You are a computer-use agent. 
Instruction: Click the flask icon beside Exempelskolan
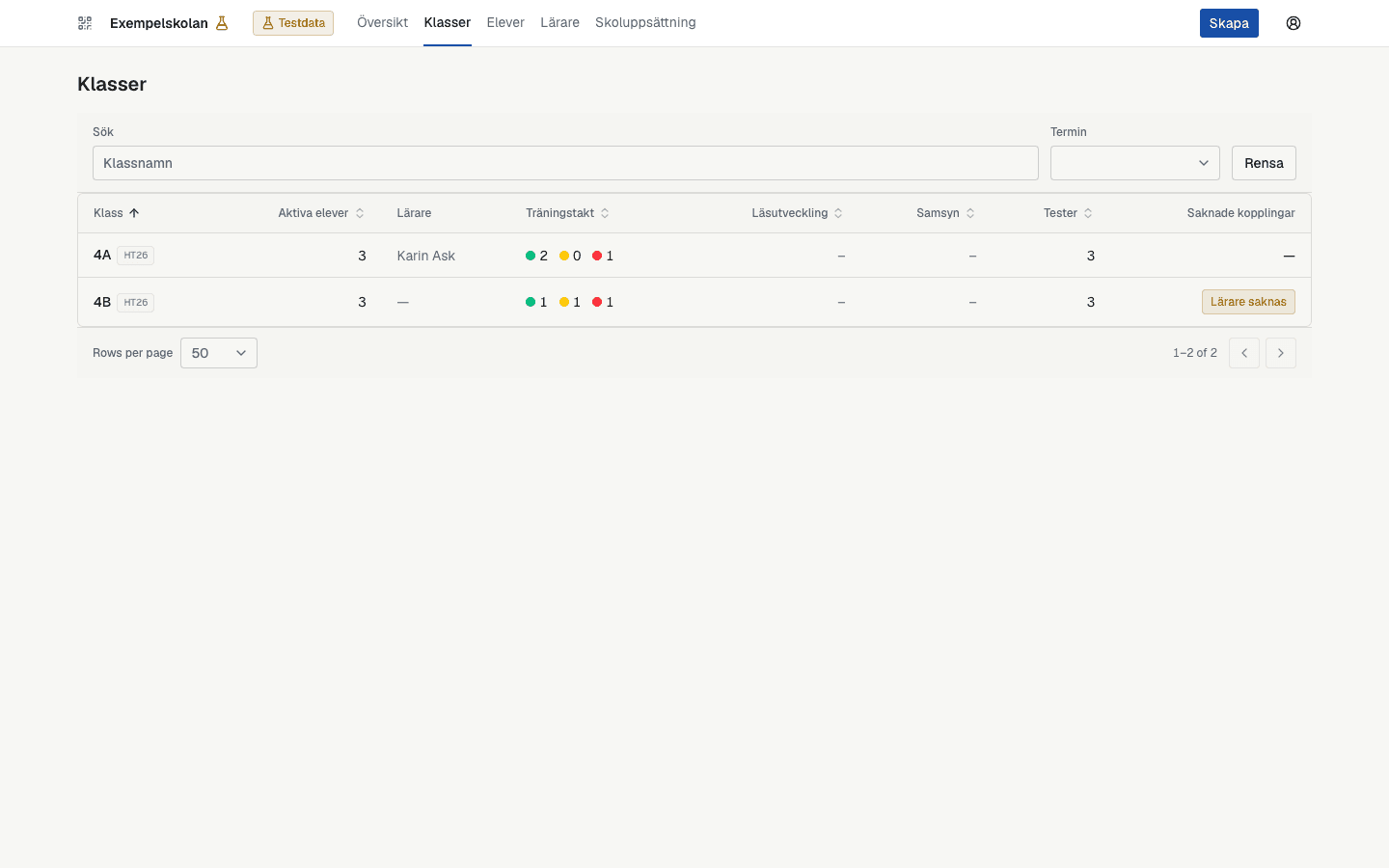[x=222, y=23]
